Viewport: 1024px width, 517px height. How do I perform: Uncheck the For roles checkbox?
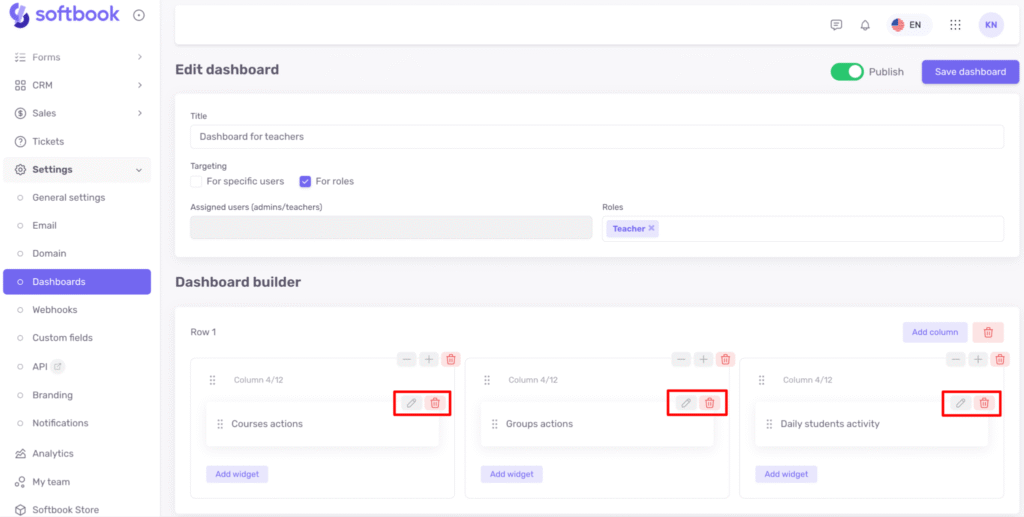pos(306,182)
